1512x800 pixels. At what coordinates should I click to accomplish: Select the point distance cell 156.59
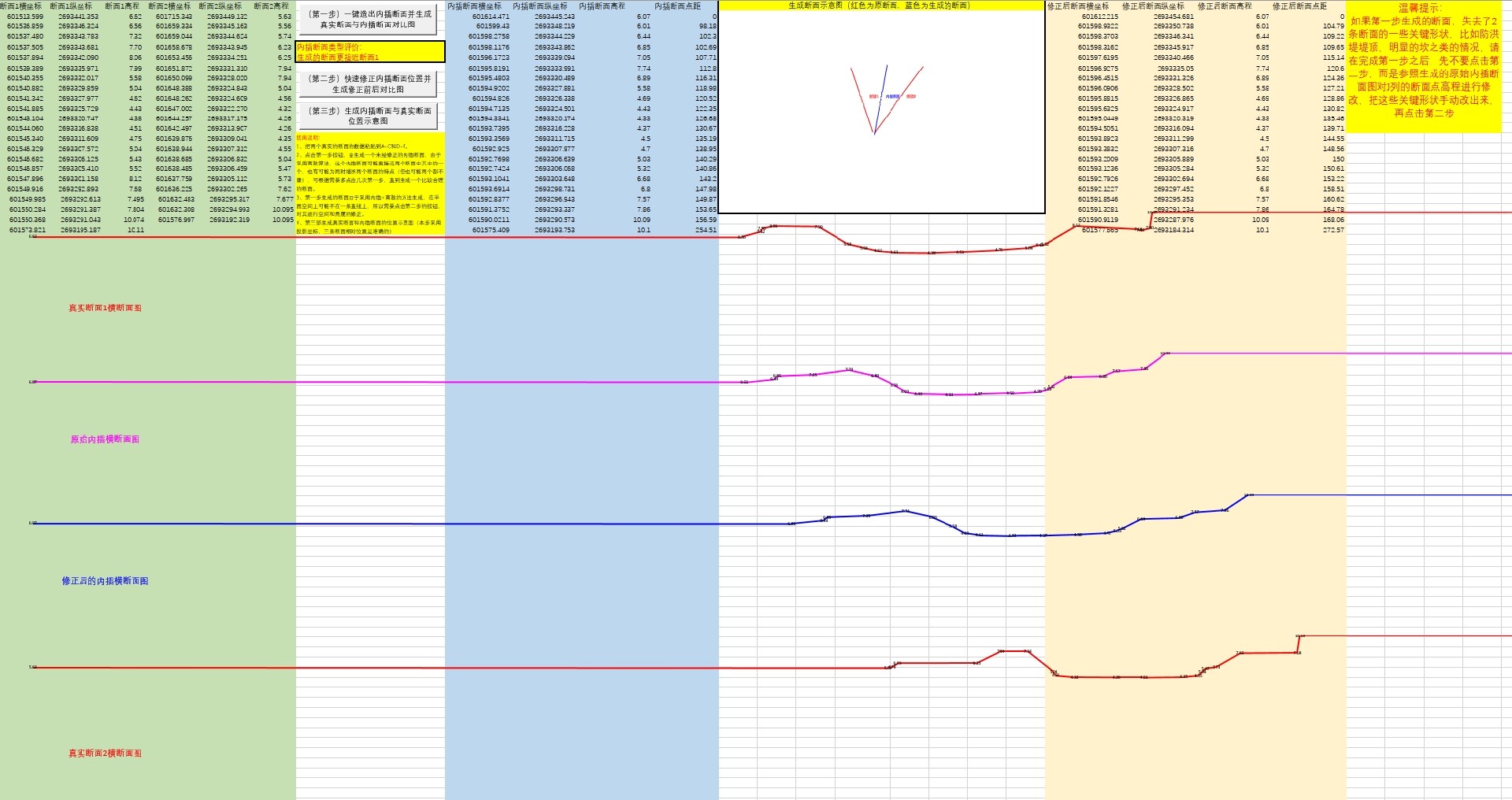(706, 220)
